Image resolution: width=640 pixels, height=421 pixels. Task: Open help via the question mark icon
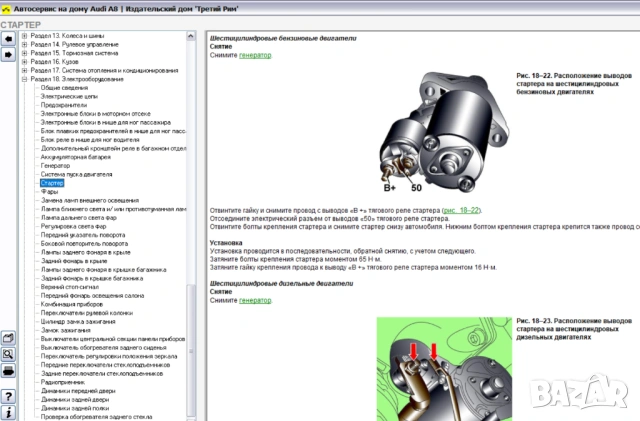tap(8, 396)
